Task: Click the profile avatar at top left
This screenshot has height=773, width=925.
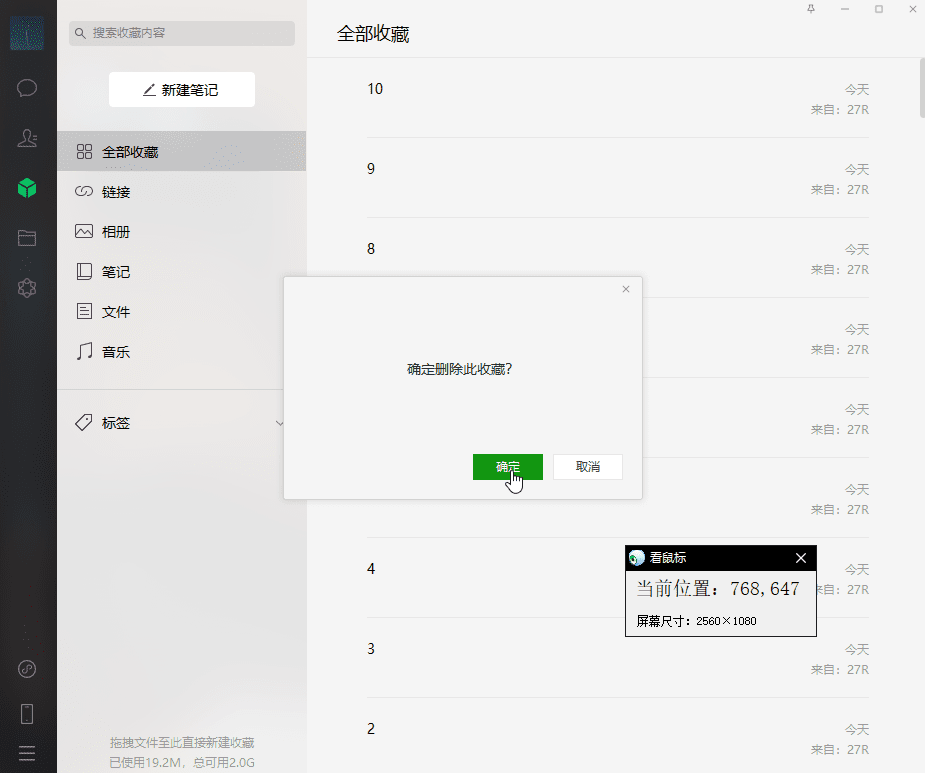Action: click(27, 34)
